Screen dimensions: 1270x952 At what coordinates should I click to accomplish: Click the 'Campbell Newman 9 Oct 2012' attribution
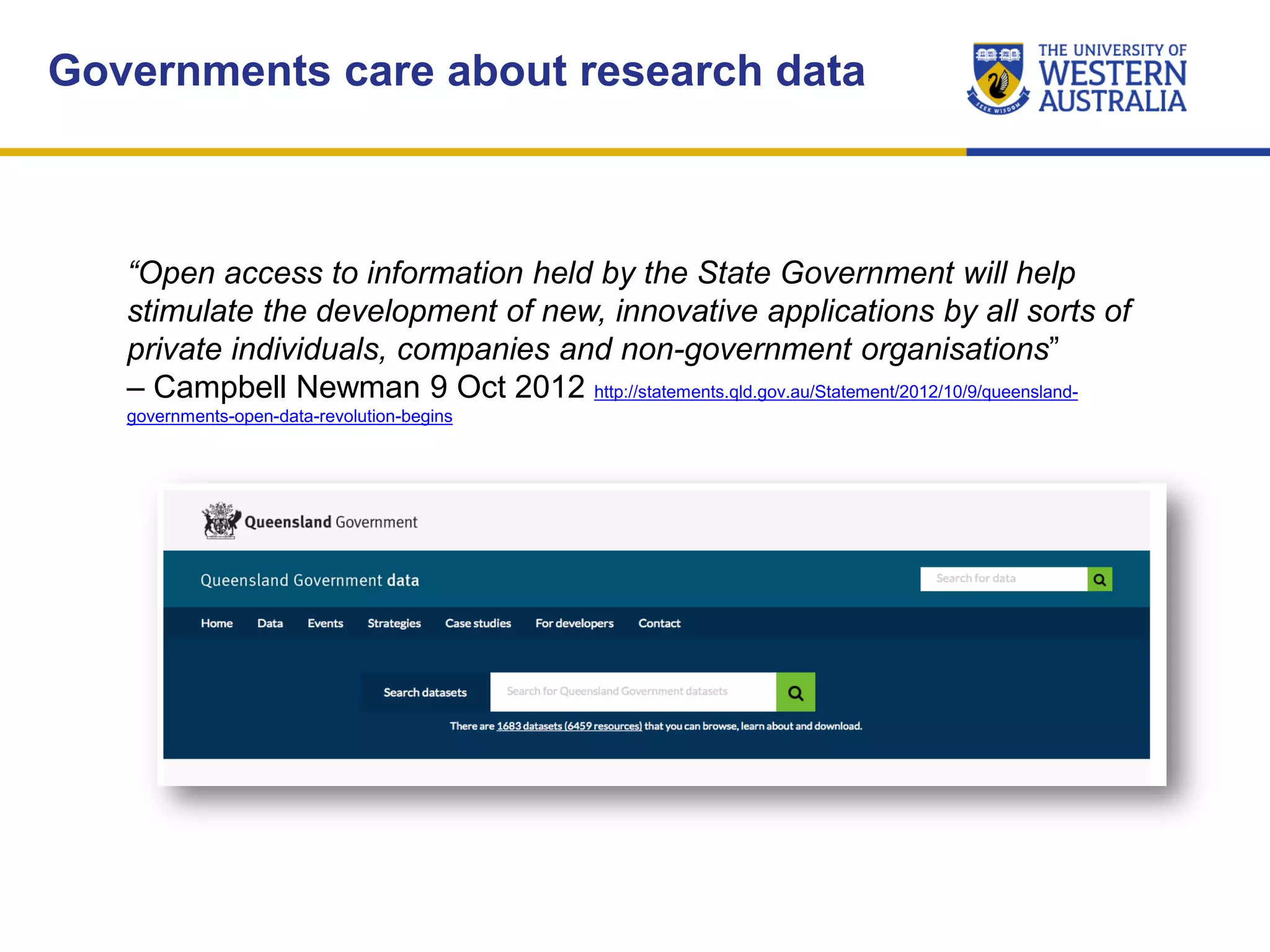pos(369,387)
